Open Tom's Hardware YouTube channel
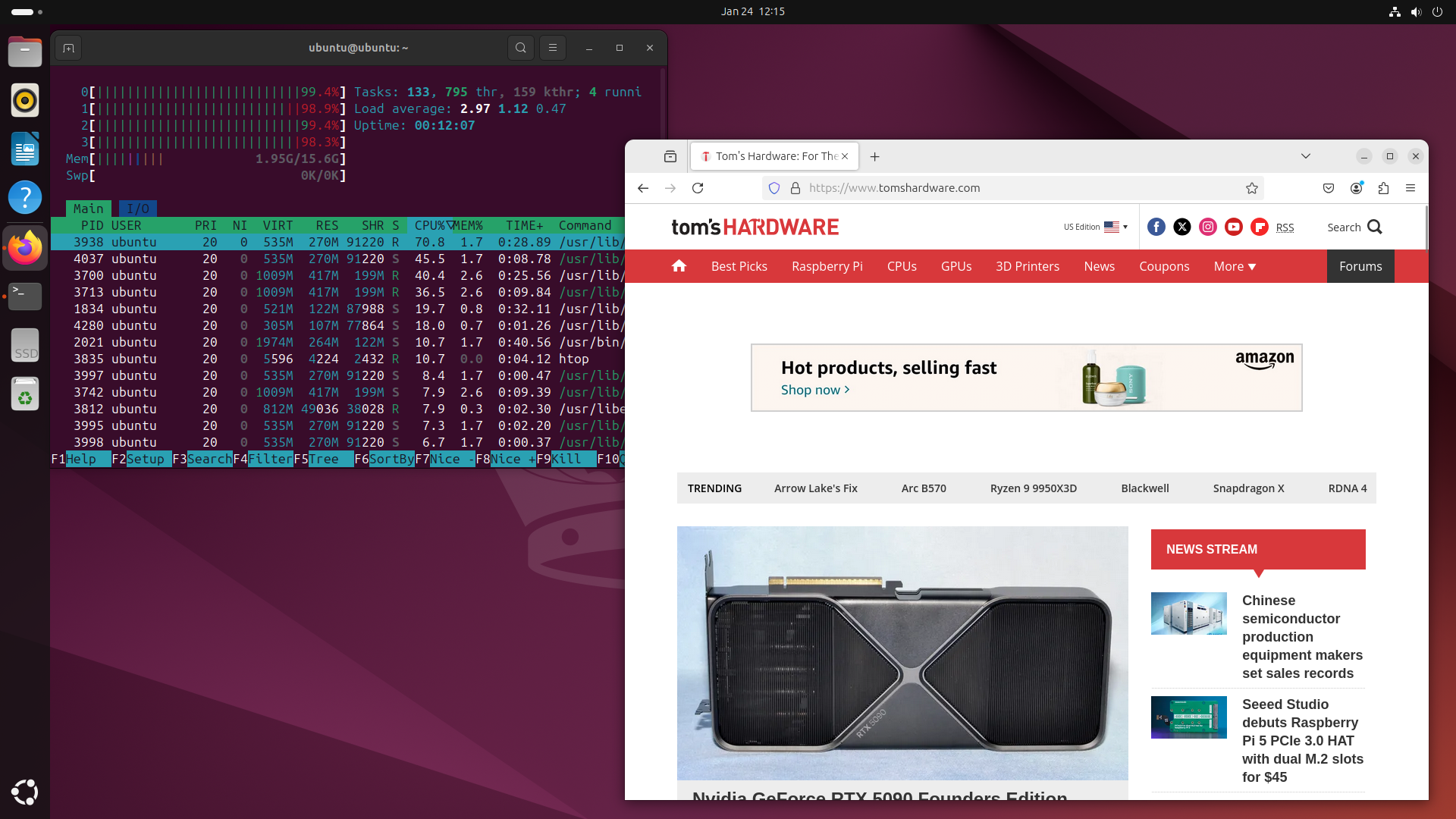1456x819 pixels. pyautogui.click(x=1234, y=227)
